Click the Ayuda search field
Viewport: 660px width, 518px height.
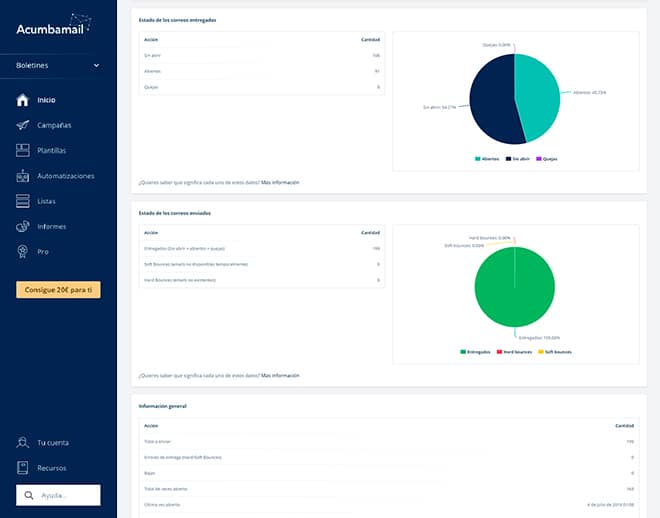[66, 495]
